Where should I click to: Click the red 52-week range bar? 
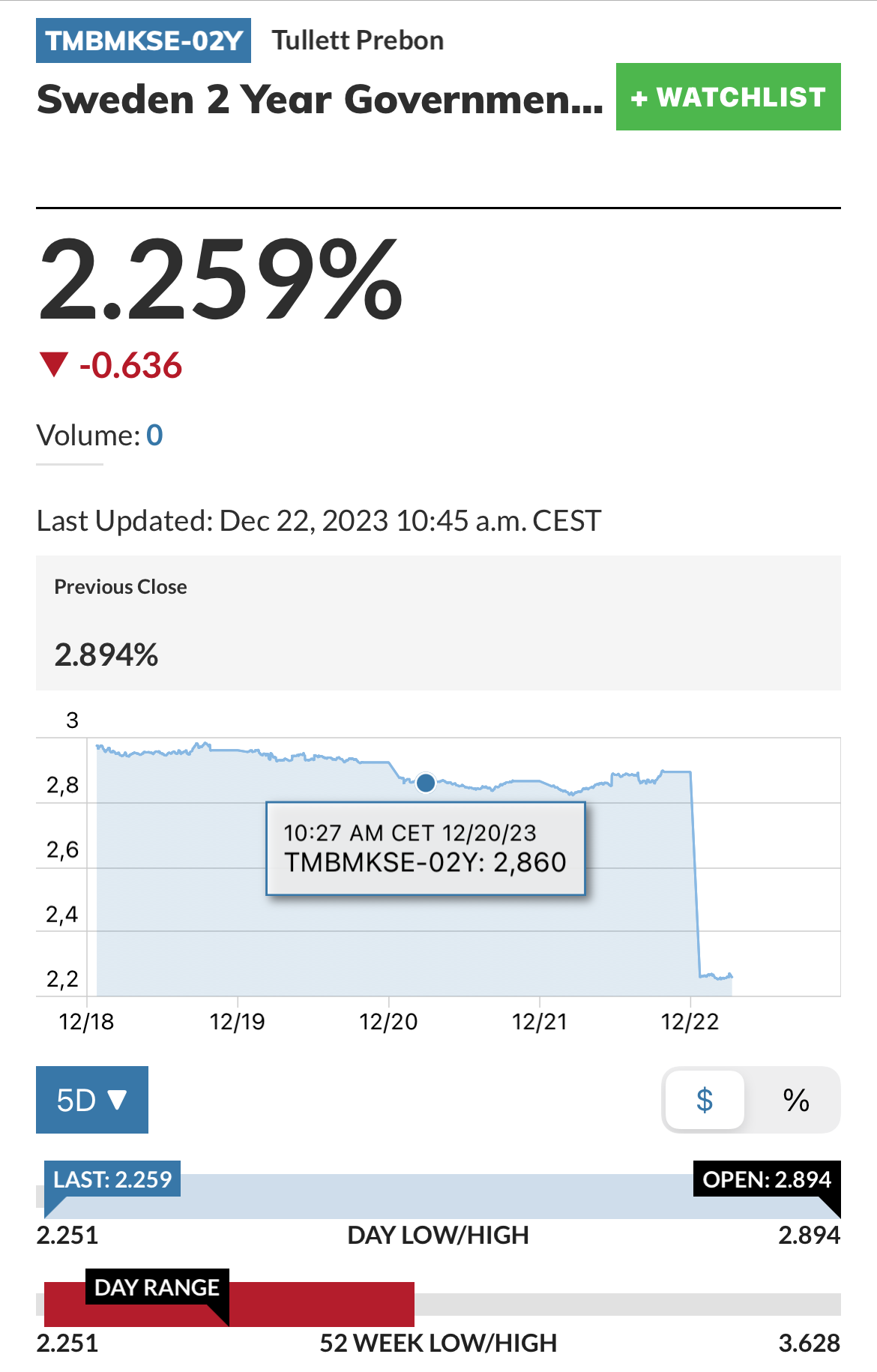click(x=322, y=1304)
